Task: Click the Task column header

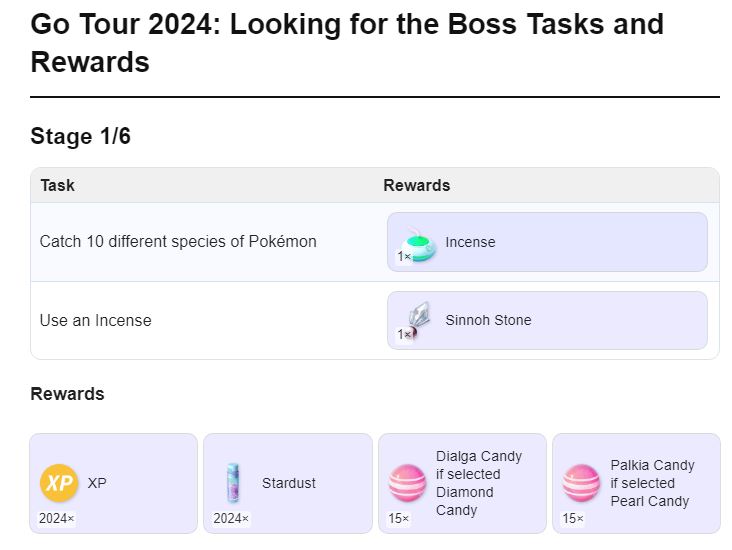Action: (x=57, y=185)
